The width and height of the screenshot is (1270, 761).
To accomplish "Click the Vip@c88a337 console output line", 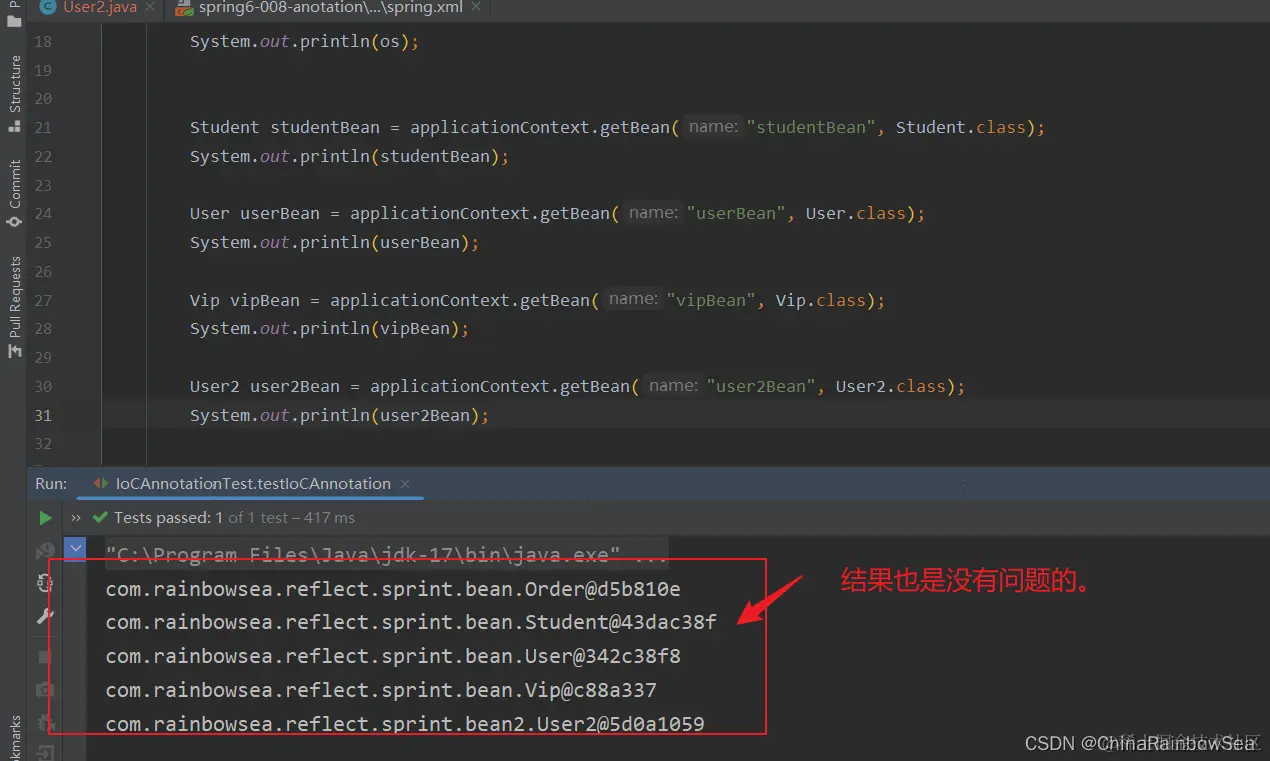I will coord(381,690).
